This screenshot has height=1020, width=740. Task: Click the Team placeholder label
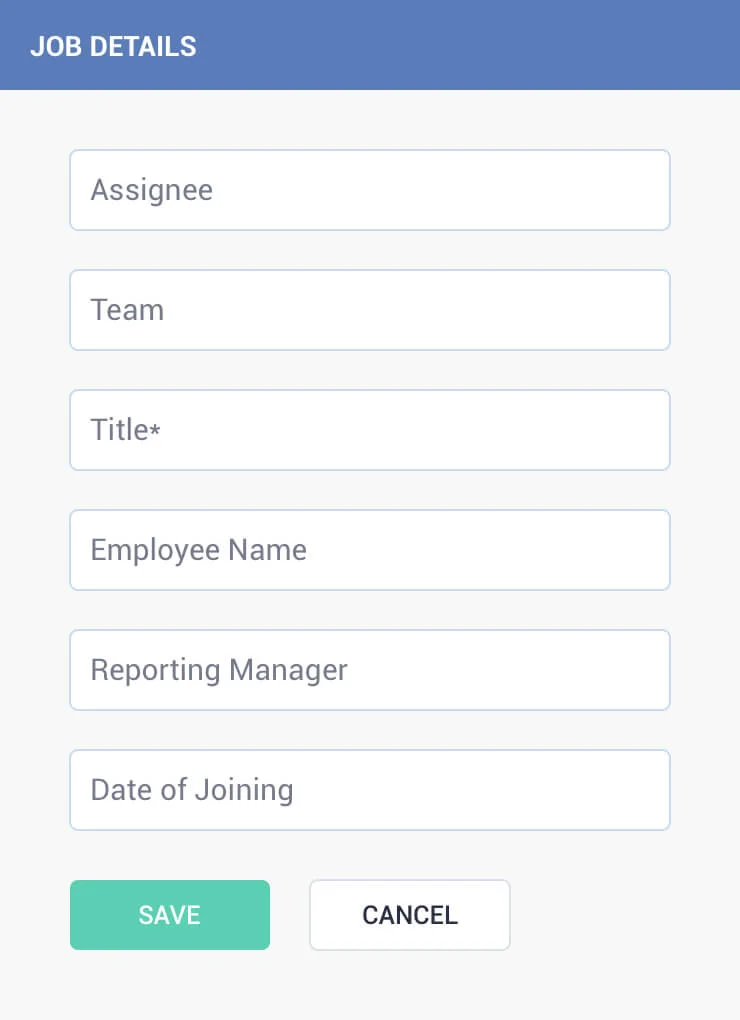[127, 310]
